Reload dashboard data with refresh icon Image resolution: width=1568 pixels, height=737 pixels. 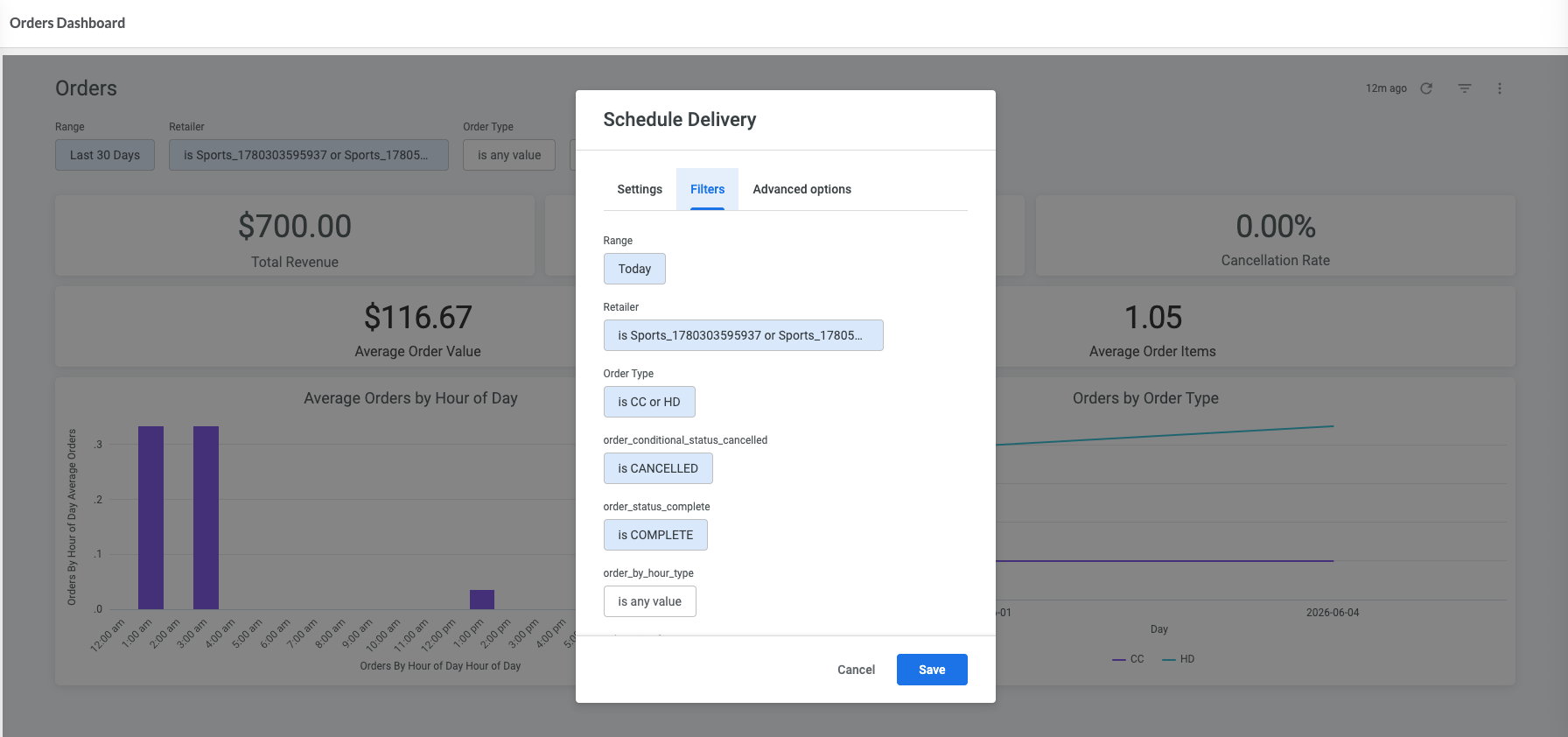[x=1426, y=88]
